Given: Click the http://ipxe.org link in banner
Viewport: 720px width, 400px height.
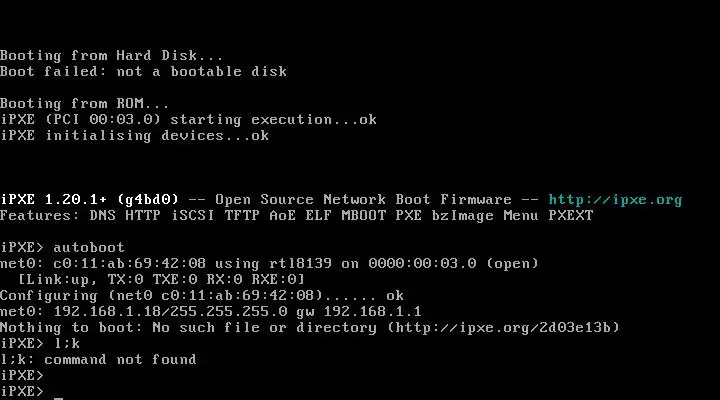Looking at the screenshot, I should point(615,200).
